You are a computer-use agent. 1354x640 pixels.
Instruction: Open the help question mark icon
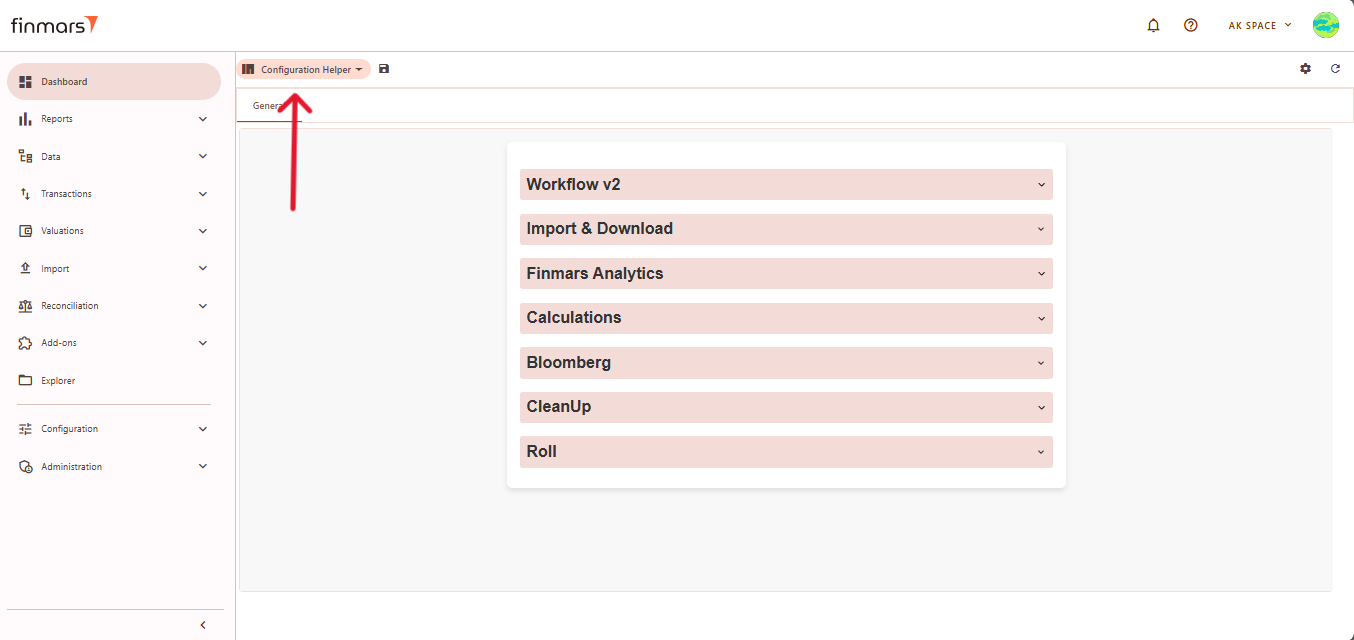pos(1190,25)
